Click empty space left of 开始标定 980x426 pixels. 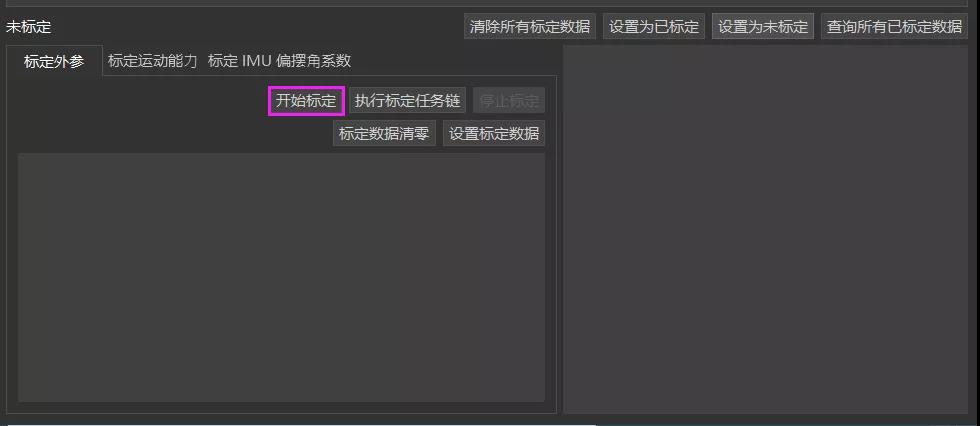(142, 101)
